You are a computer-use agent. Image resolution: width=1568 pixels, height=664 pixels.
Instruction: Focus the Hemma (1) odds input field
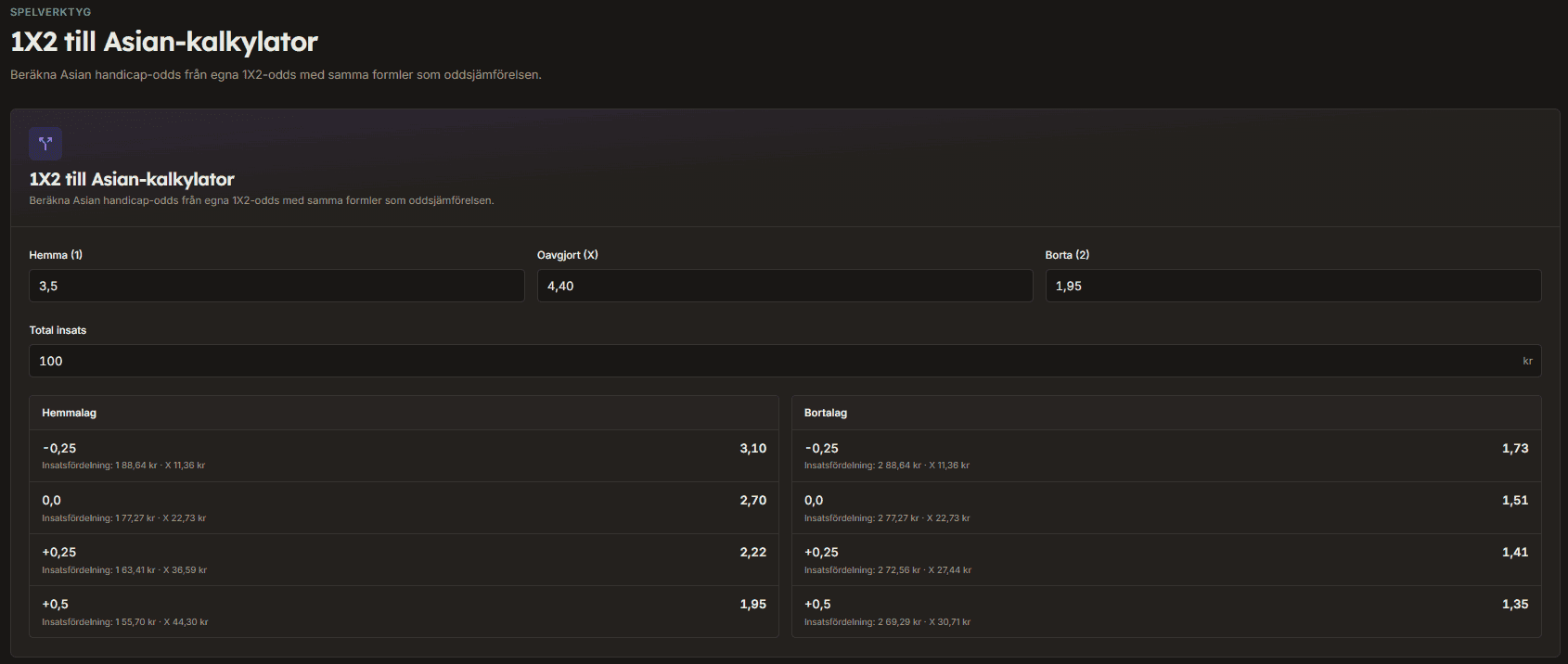point(276,286)
